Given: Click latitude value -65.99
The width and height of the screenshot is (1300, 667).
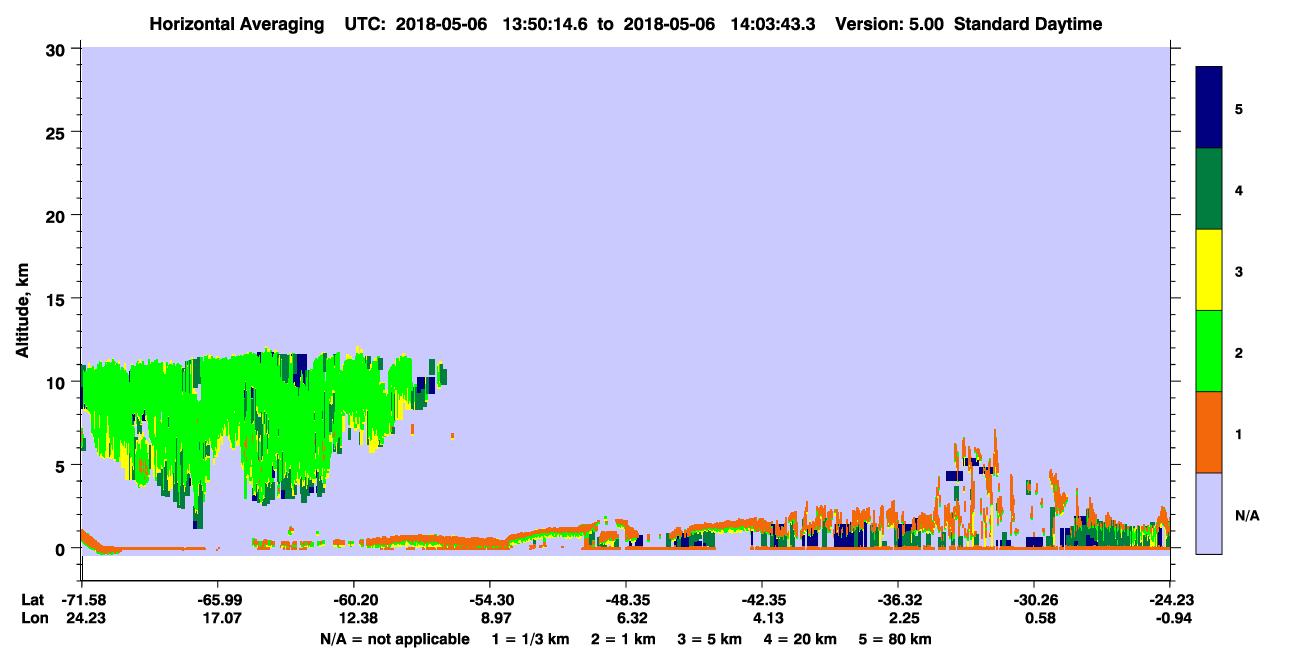Looking at the screenshot, I should click(x=218, y=600).
